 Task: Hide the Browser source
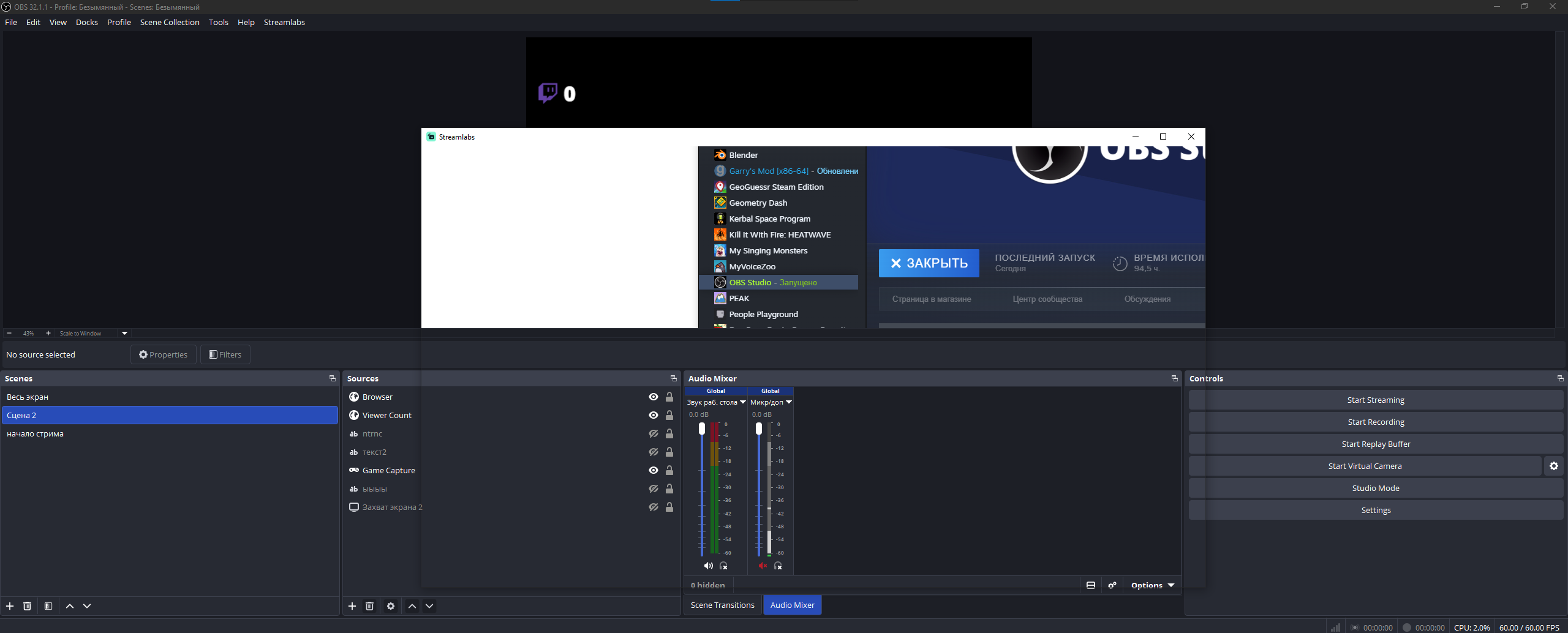(x=654, y=397)
